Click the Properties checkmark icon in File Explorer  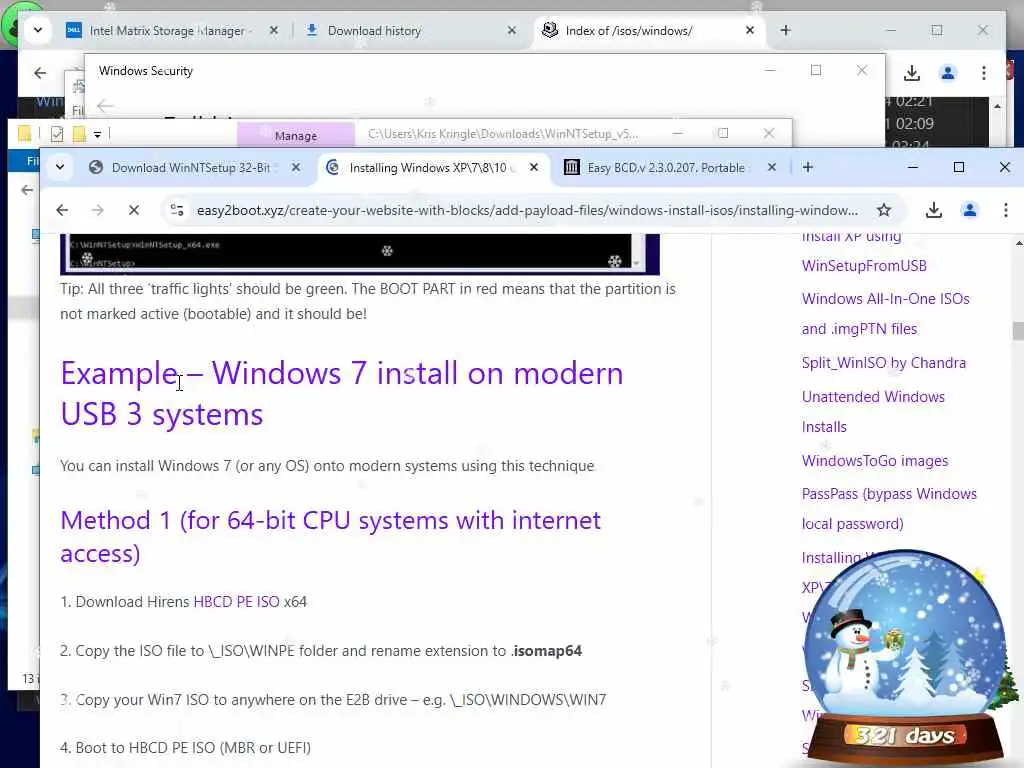point(57,134)
